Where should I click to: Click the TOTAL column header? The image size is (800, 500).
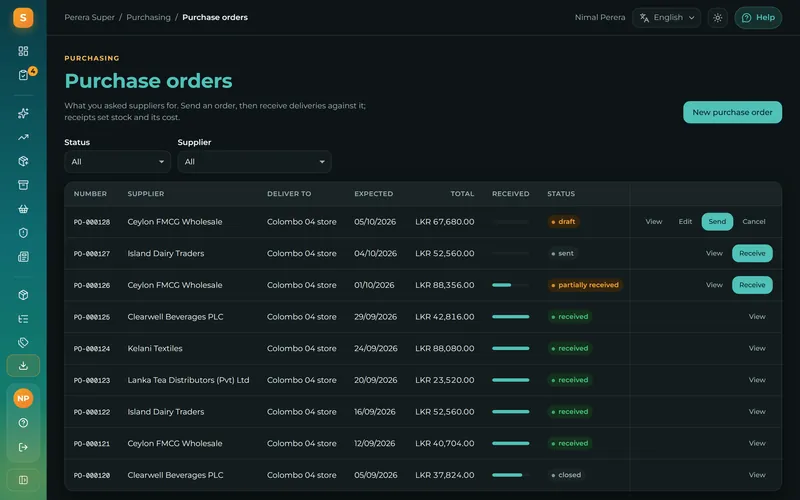click(x=462, y=194)
